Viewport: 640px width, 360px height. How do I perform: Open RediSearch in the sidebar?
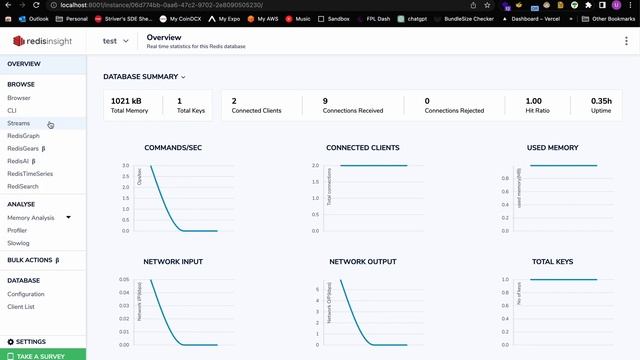pyautogui.click(x=23, y=187)
